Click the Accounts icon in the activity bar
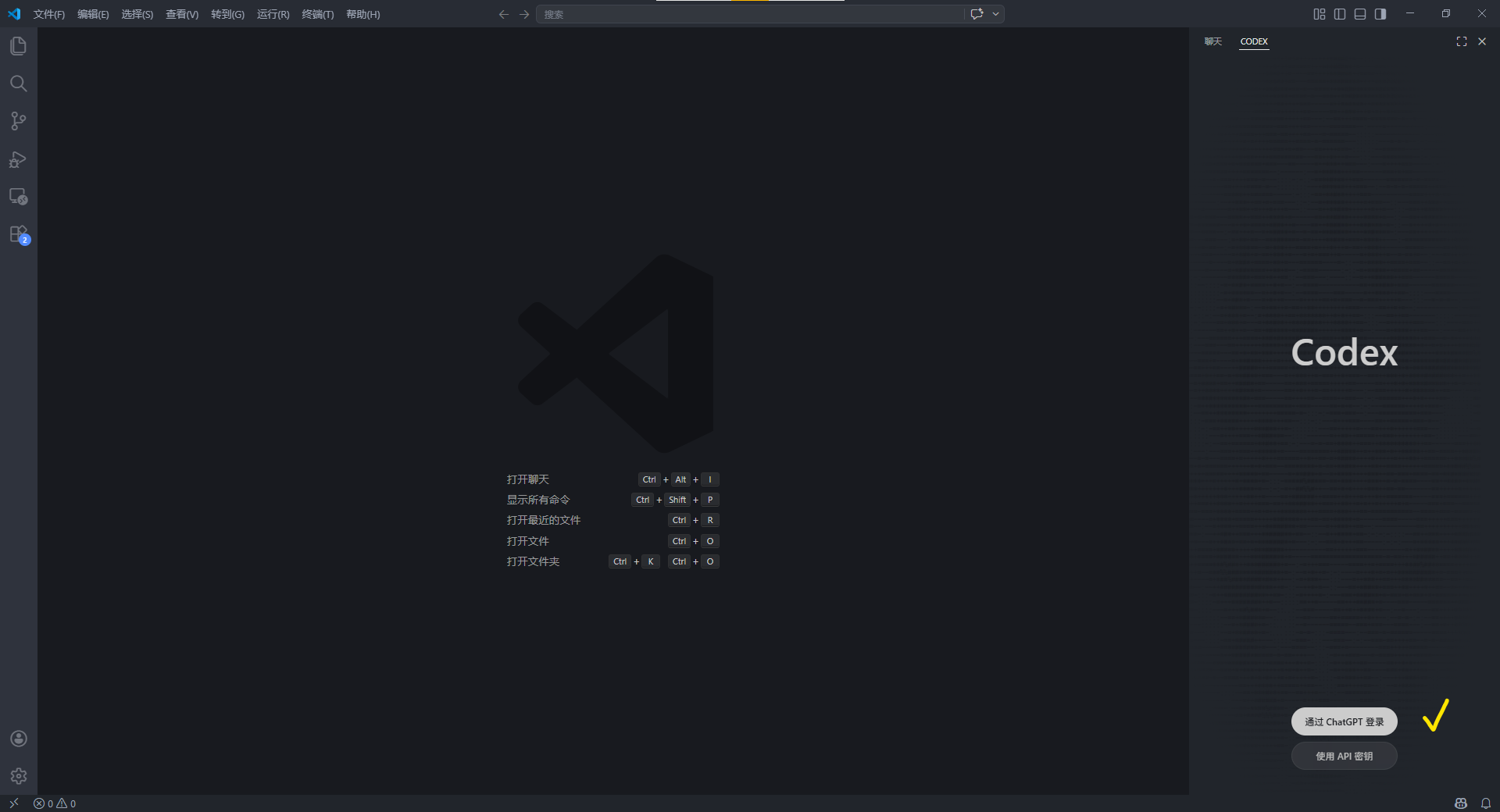Screen dimensions: 1500x812 point(18,739)
